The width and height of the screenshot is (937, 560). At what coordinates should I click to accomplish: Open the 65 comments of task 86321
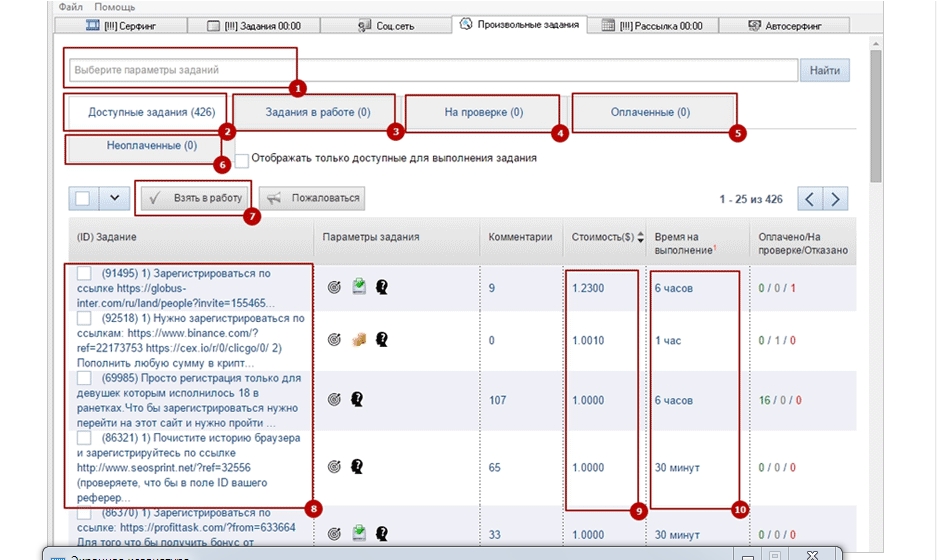pyautogui.click(x=494, y=467)
